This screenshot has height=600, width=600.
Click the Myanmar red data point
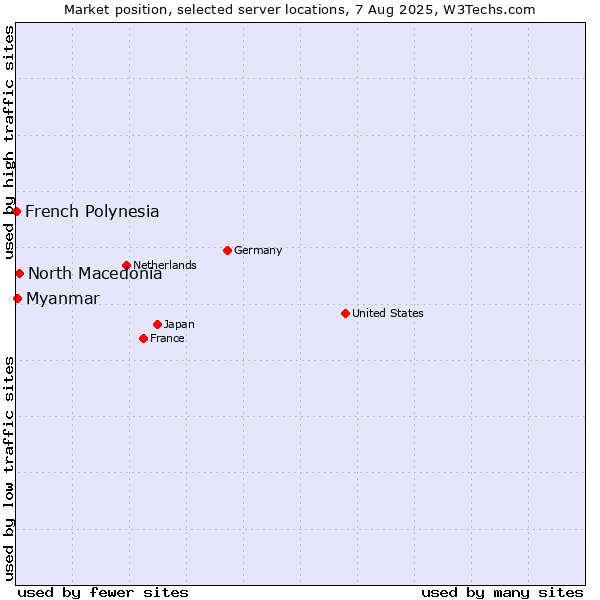(18, 298)
